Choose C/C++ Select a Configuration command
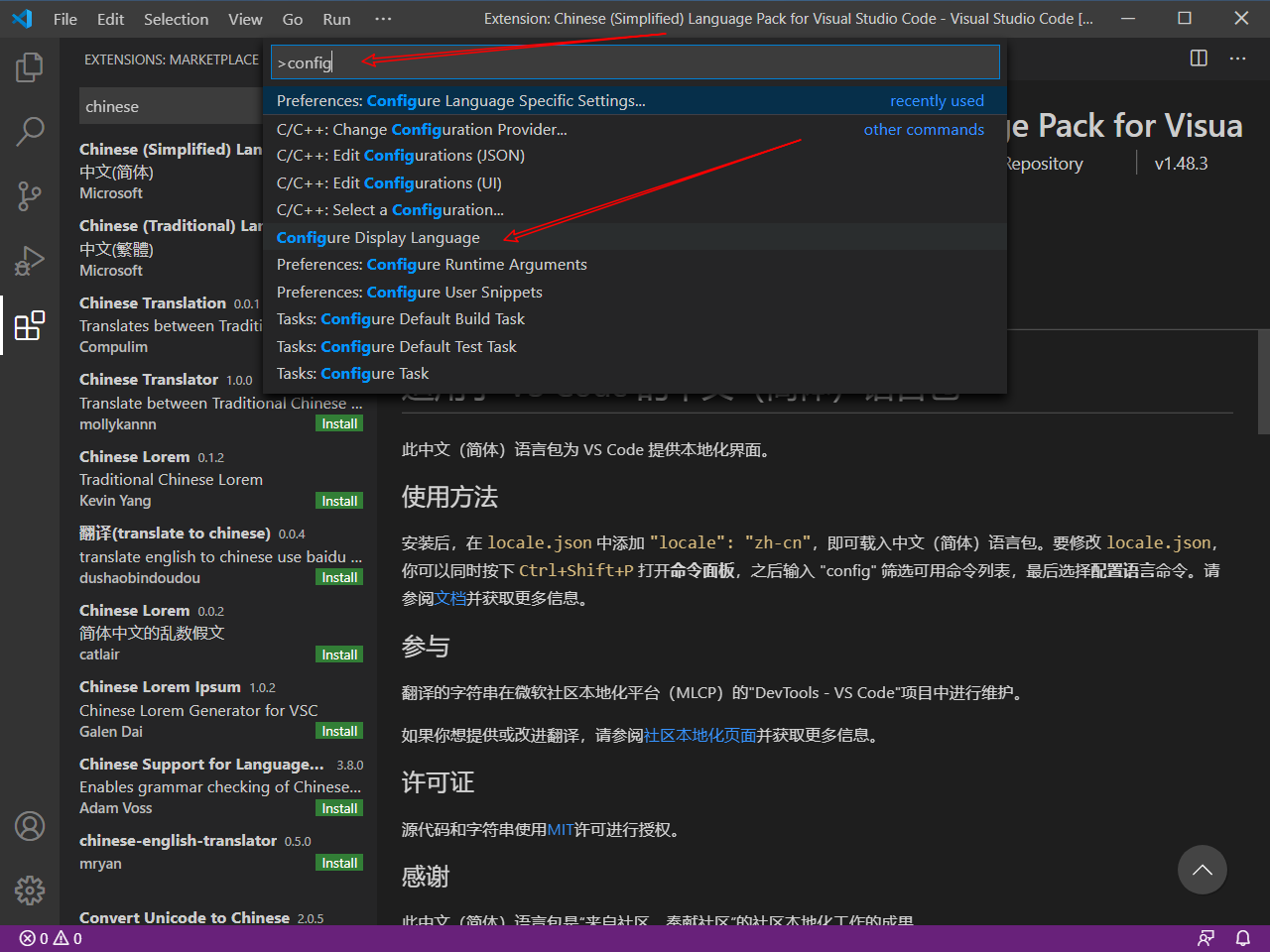Screen dimensions: 1270x952 pyautogui.click(x=635, y=210)
